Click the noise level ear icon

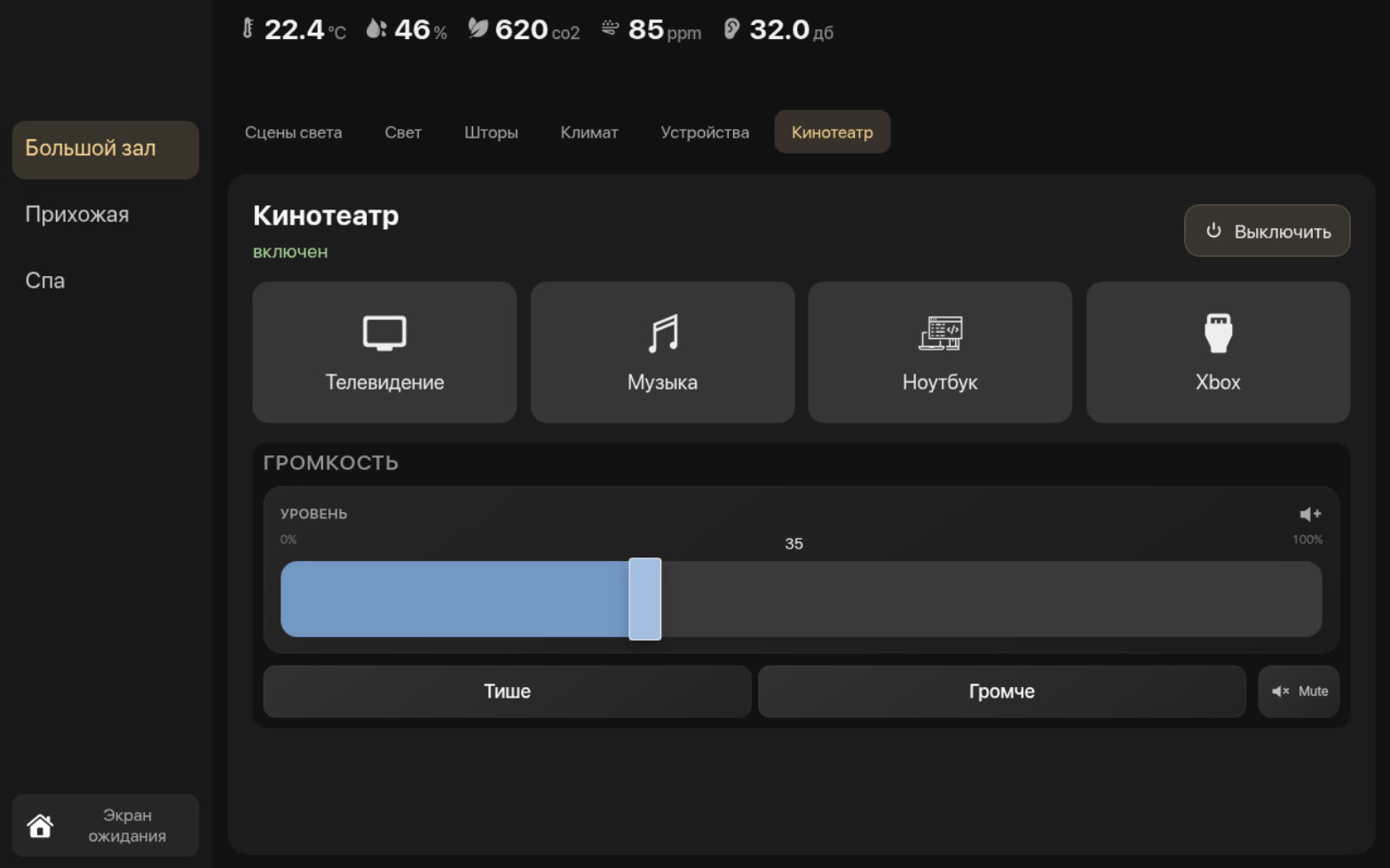point(731,28)
